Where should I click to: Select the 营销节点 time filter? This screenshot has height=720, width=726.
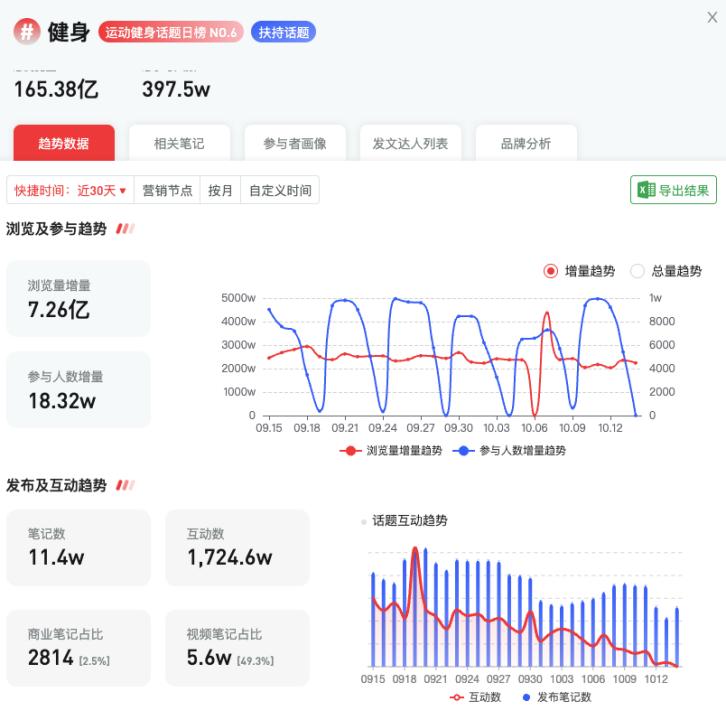[x=167, y=190]
